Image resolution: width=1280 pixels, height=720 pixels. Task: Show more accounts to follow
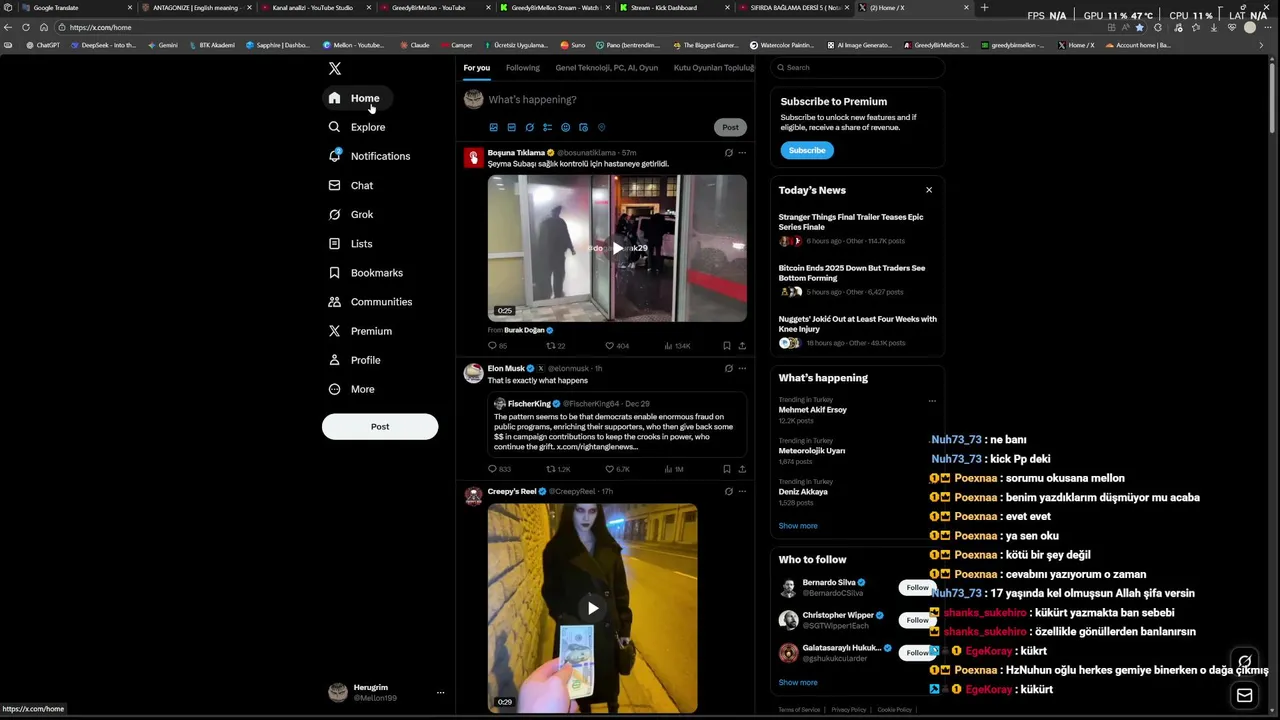[798, 682]
